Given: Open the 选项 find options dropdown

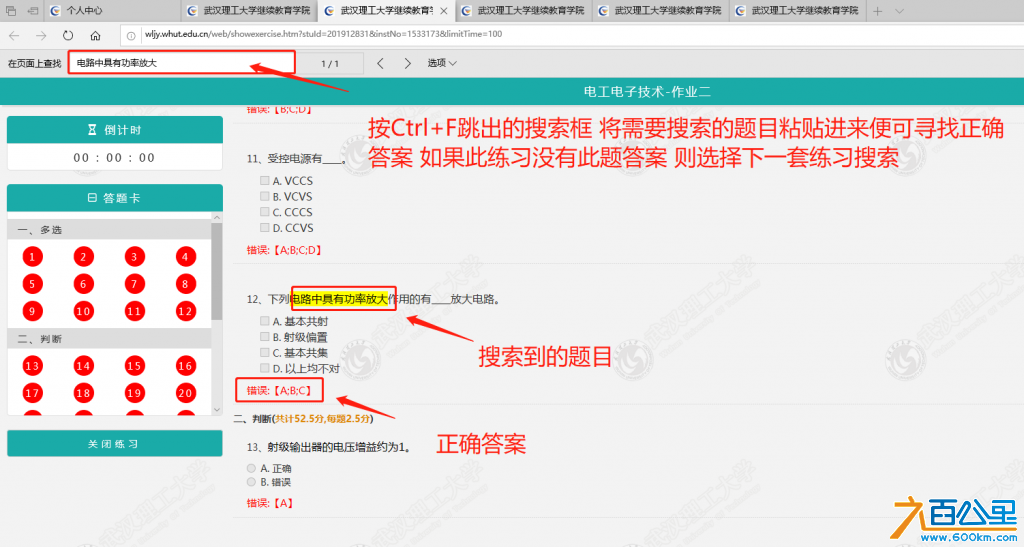Looking at the screenshot, I should (442, 63).
